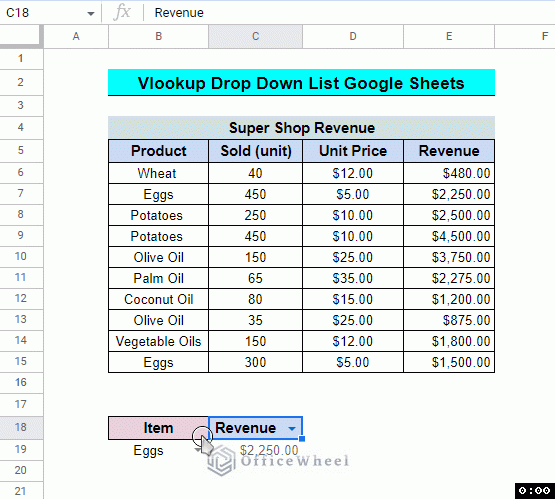Open the Revenue dropdown in cell C18
Screen dimensions: 555x499
[292, 429]
